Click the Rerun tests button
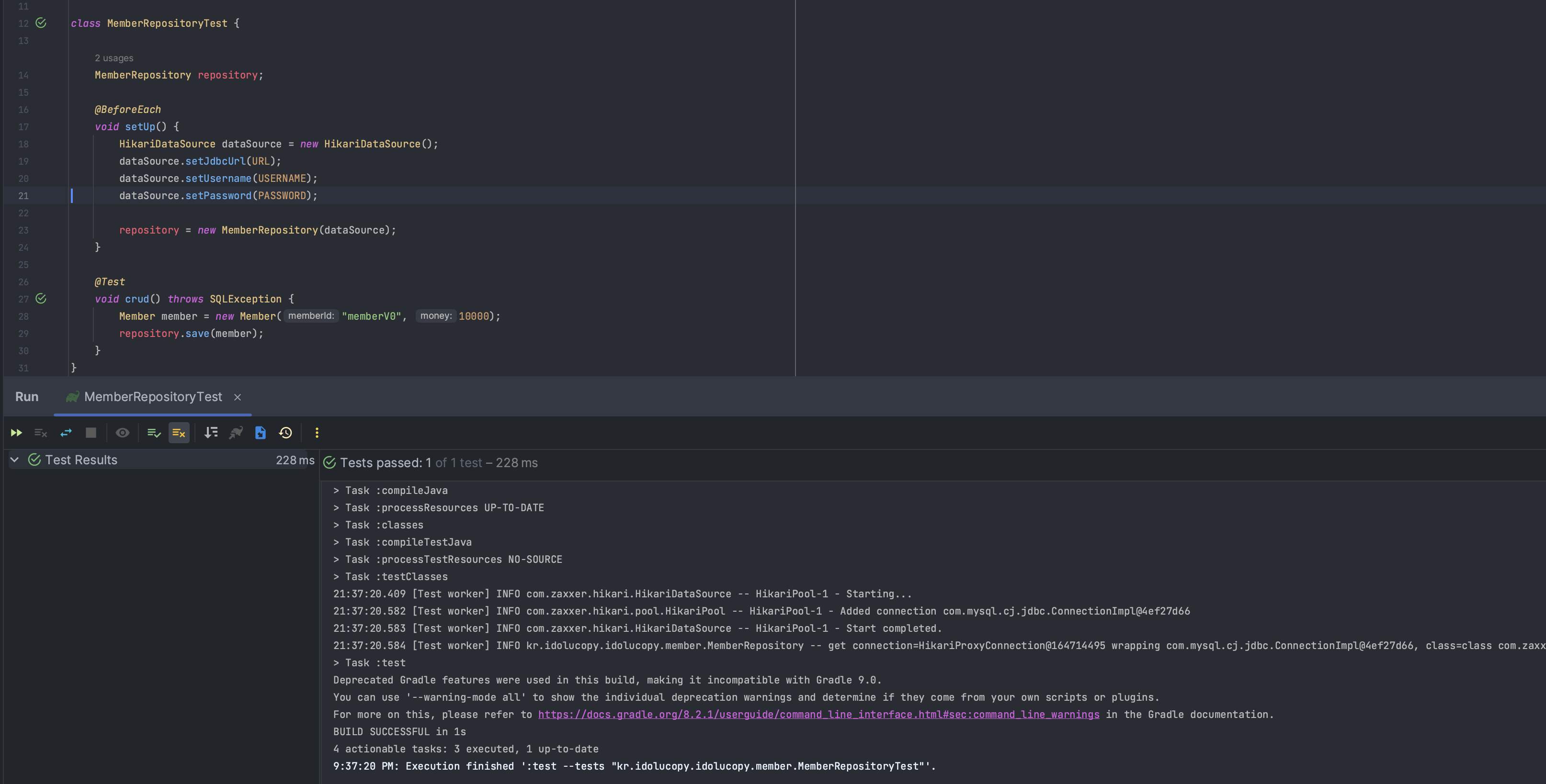 [16, 433]
